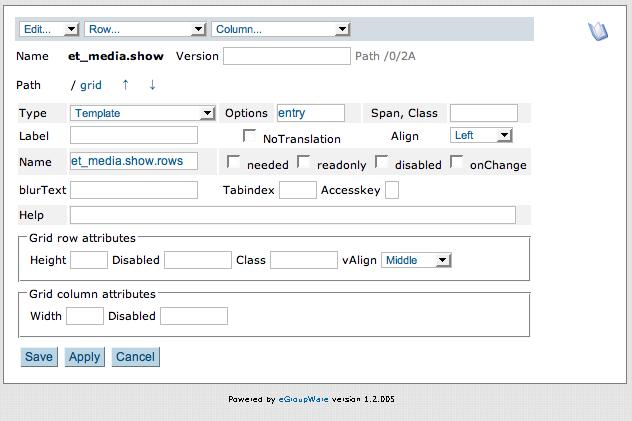This screenshot has width=632, height=421.
Task: Open the Edit... dropdown
Action: tap(49, 29)
